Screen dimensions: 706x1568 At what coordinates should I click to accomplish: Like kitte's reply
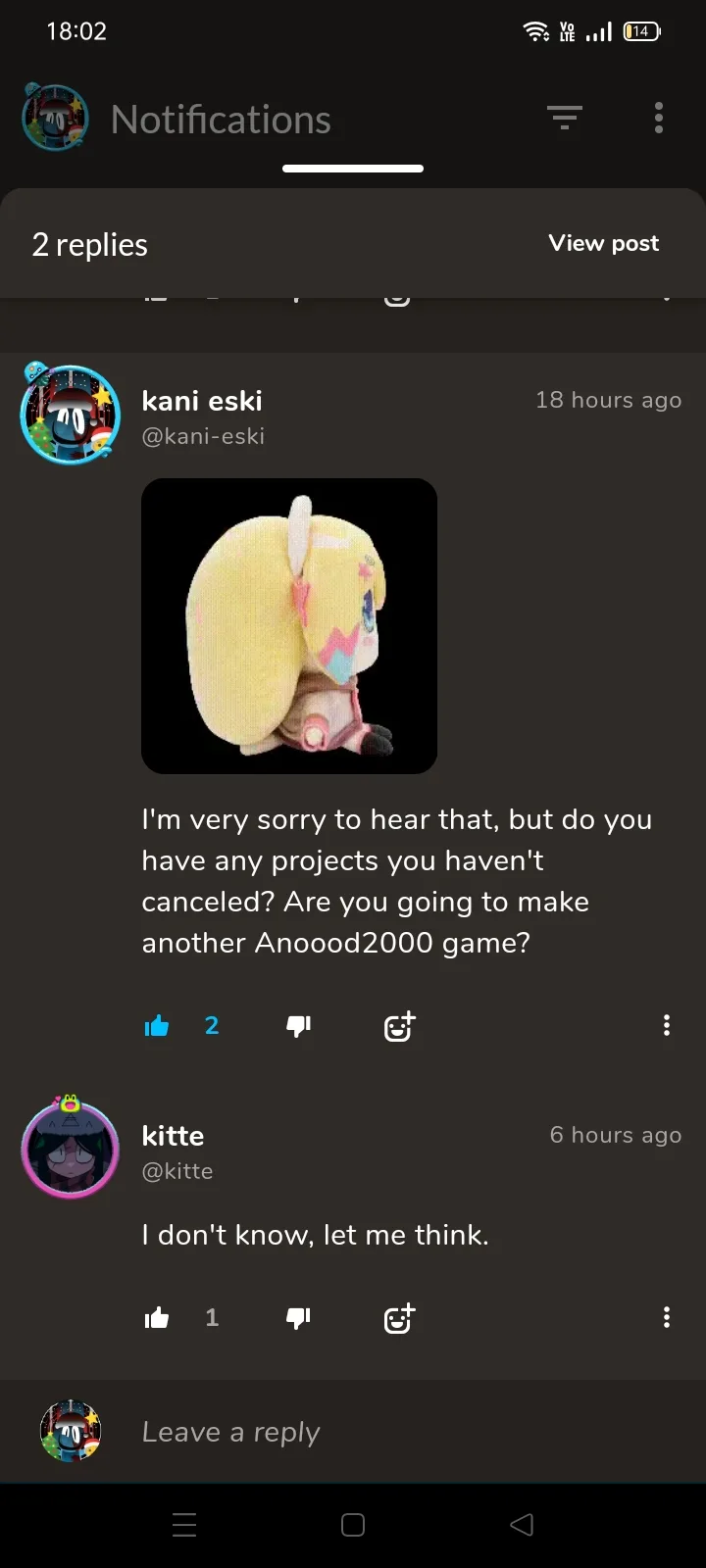(x=157, y=1318)
